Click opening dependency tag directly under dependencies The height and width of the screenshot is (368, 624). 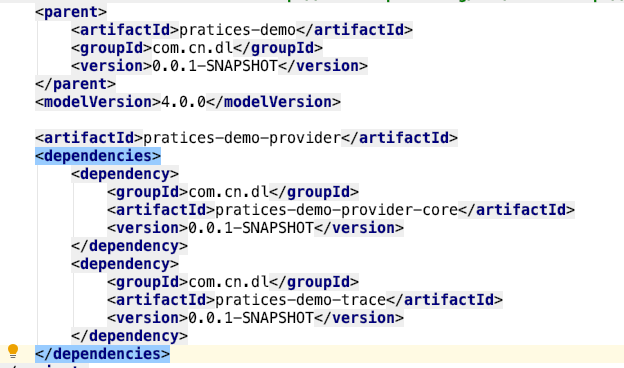pos(125,174)
